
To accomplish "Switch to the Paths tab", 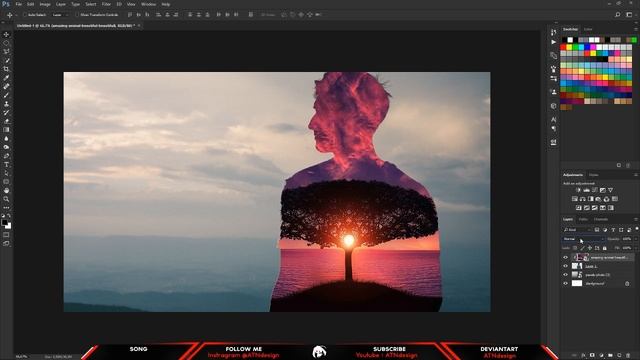I will [583, 220].
